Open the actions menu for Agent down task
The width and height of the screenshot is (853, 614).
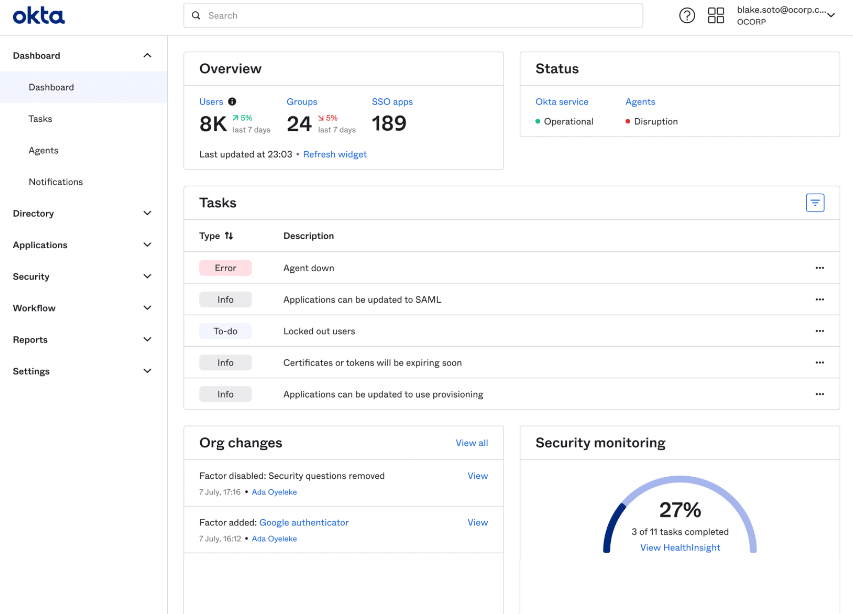click(x=820, y=268)
